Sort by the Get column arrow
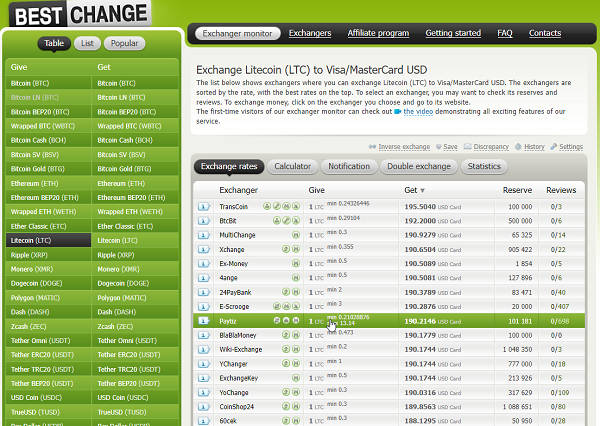The image size is (600, 426). 422,191
